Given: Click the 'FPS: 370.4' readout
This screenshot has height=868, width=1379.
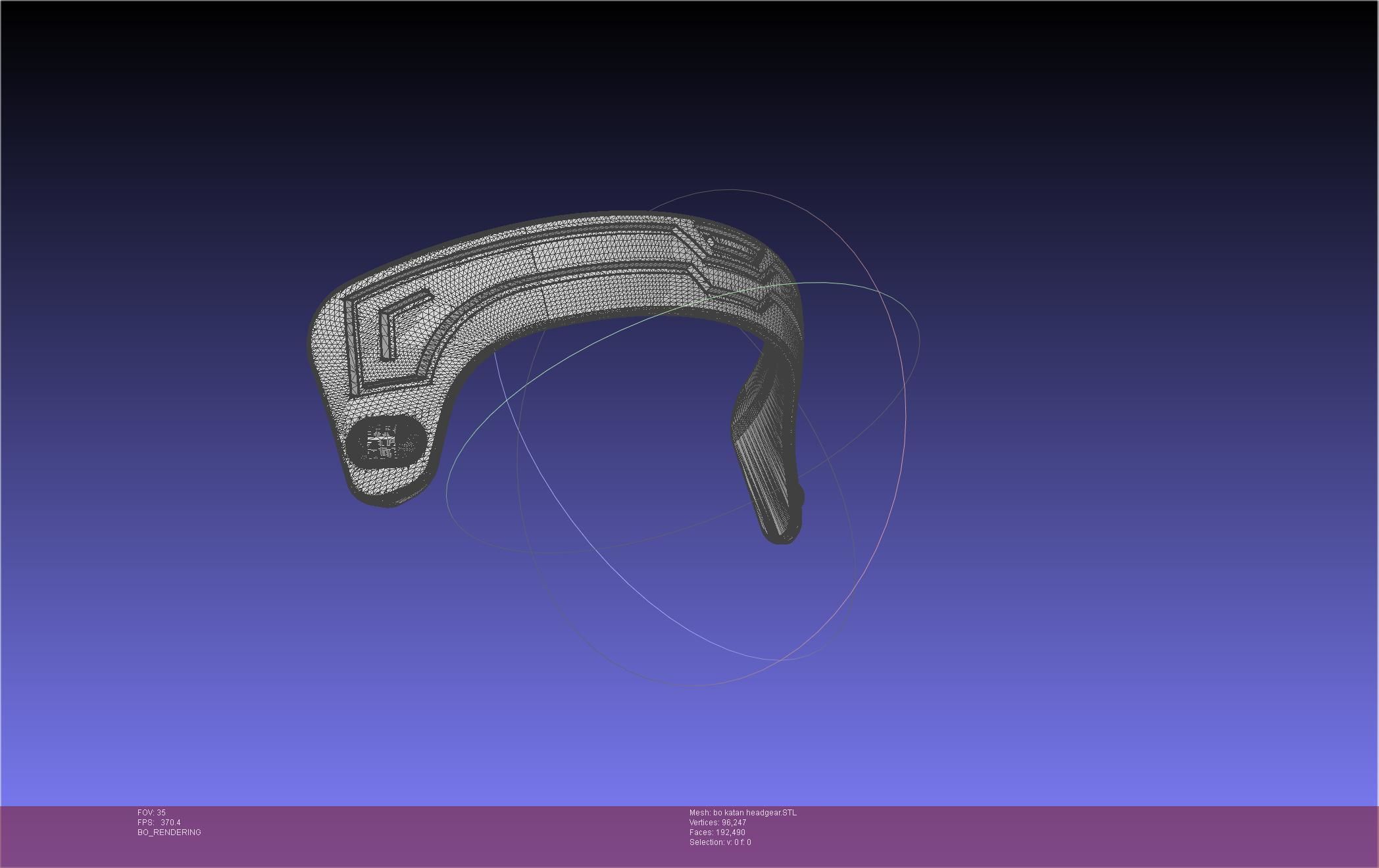Looking at the screenshot, I should pos(159,823).
